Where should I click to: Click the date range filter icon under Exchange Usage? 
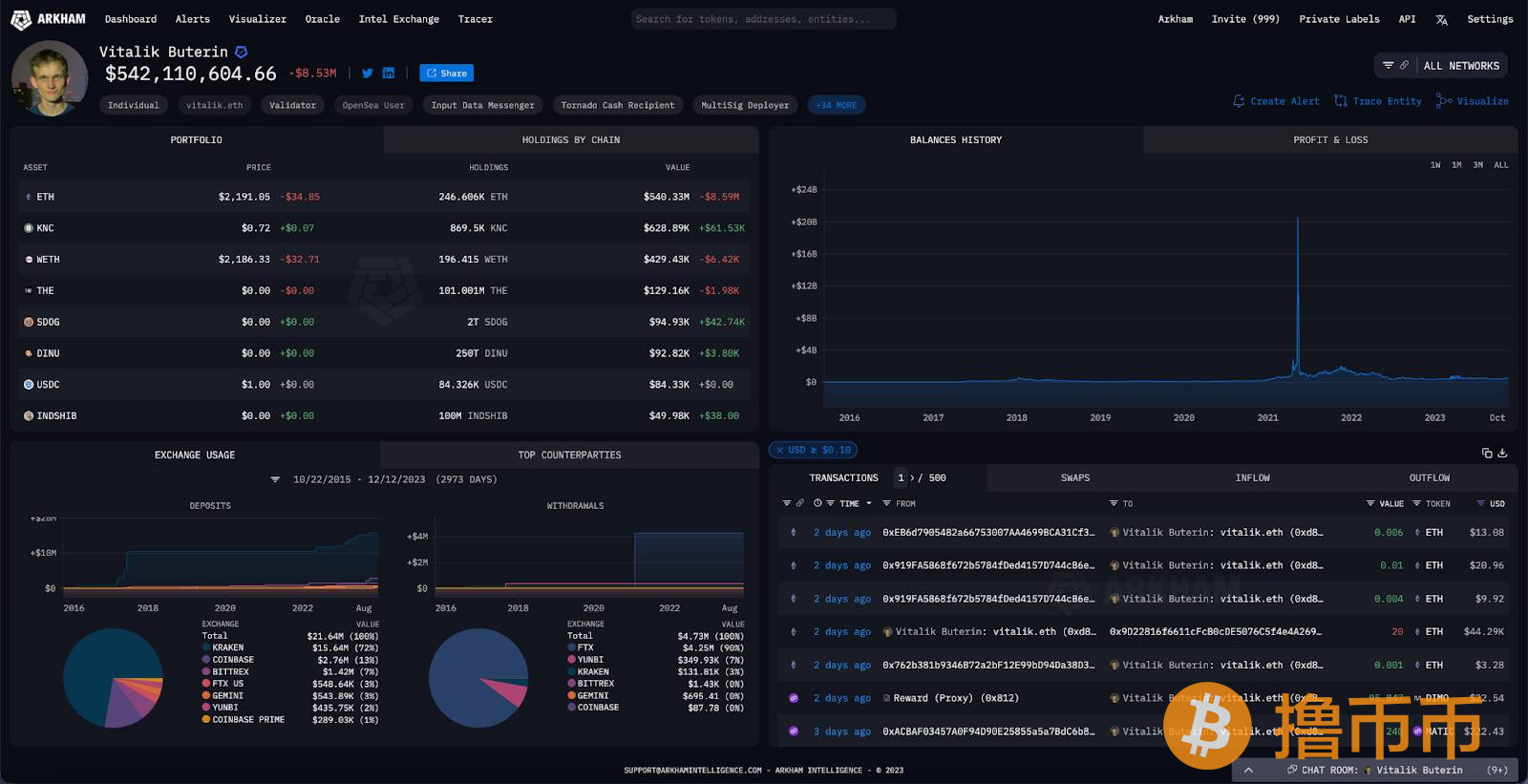click(x=275, y=479)
